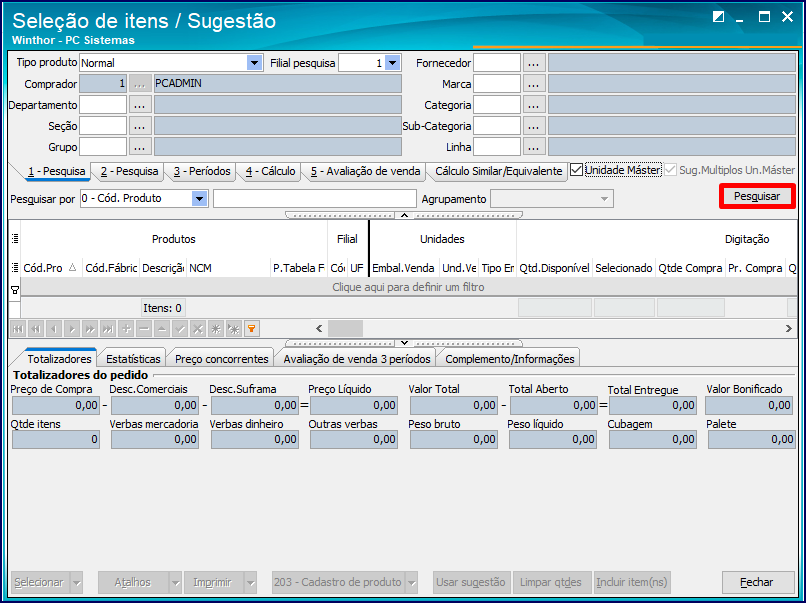Open Linha lookup ellipsis button

[534, 147]
